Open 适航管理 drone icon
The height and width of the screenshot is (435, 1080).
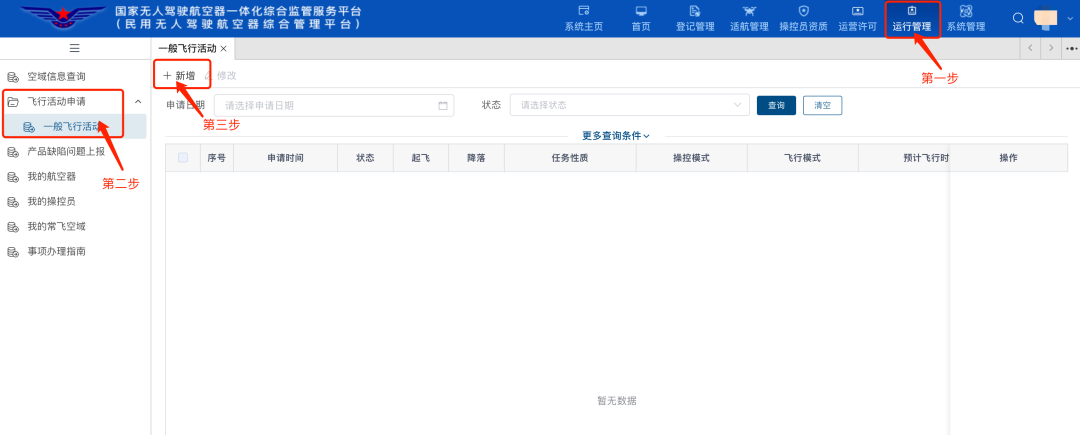pos(749,11)
